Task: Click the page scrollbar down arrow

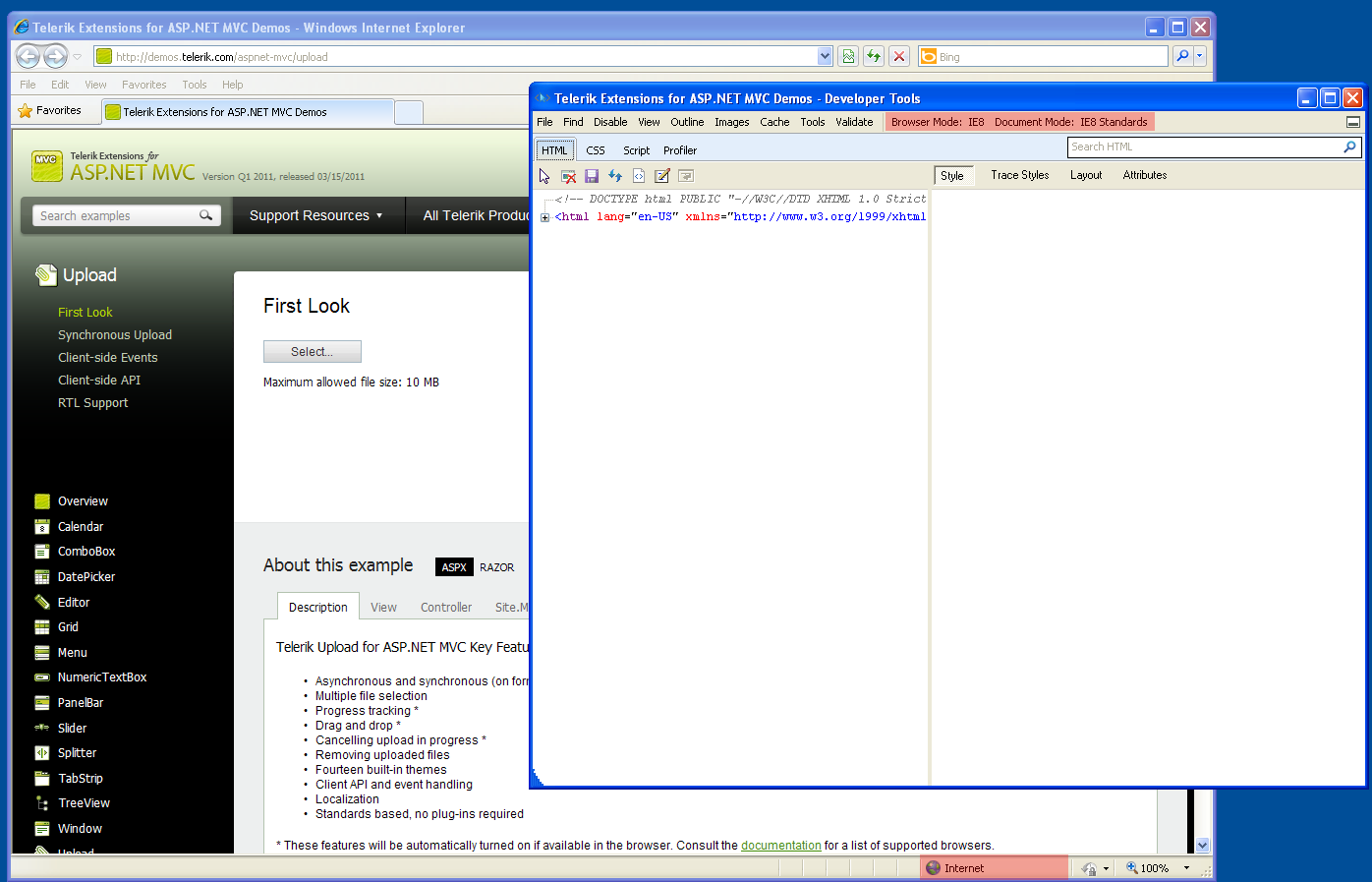Action: coord(1202,845)
